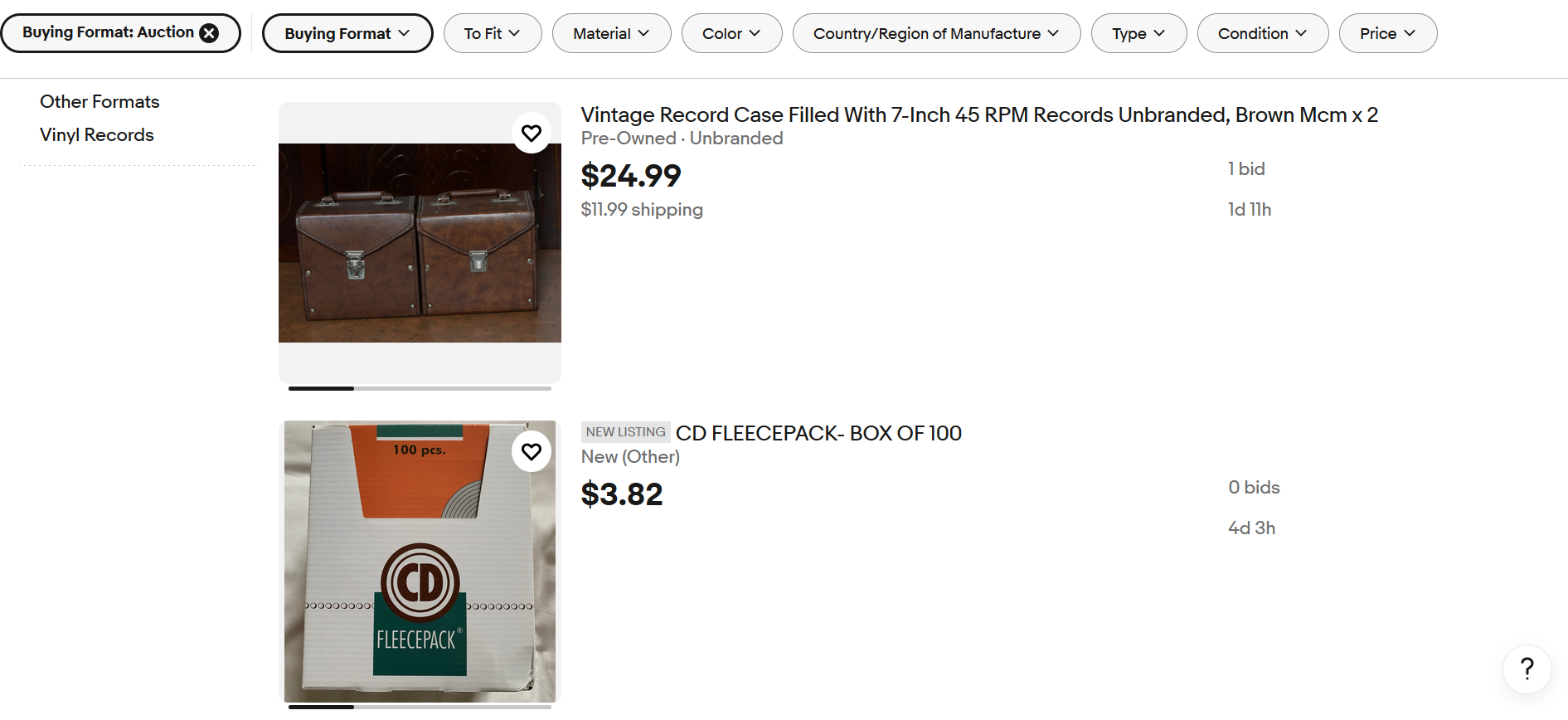The height and width of the screenshot is (720, 1568).
Task: Click image progress bar under record case photo
Action: click(x=420, y=388)
